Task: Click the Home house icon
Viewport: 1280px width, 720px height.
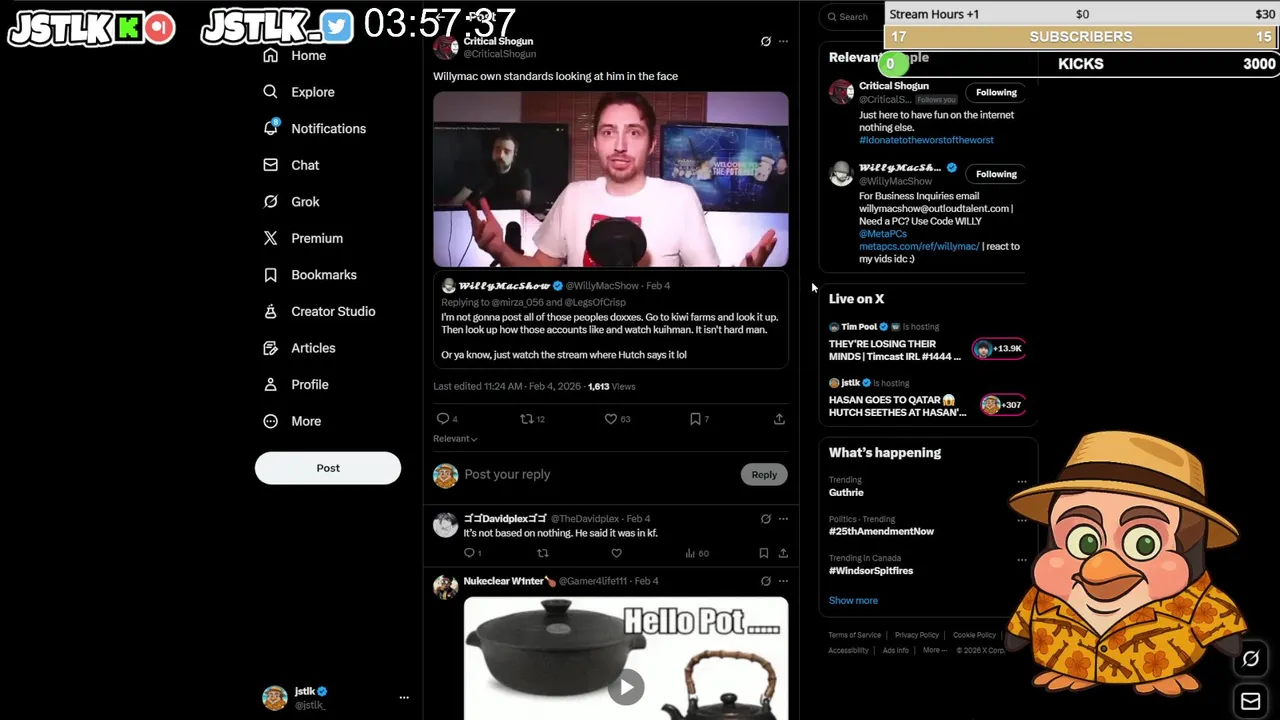Action: click(270, 56)
